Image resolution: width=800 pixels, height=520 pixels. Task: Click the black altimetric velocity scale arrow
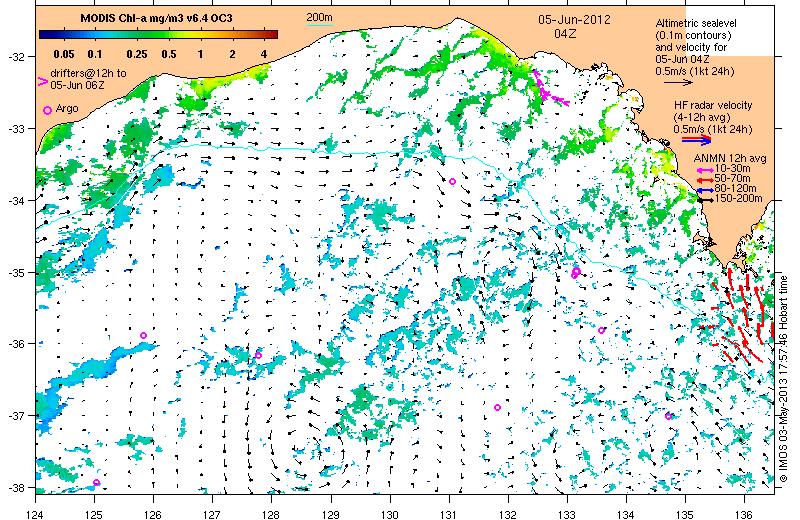[679, 82]
